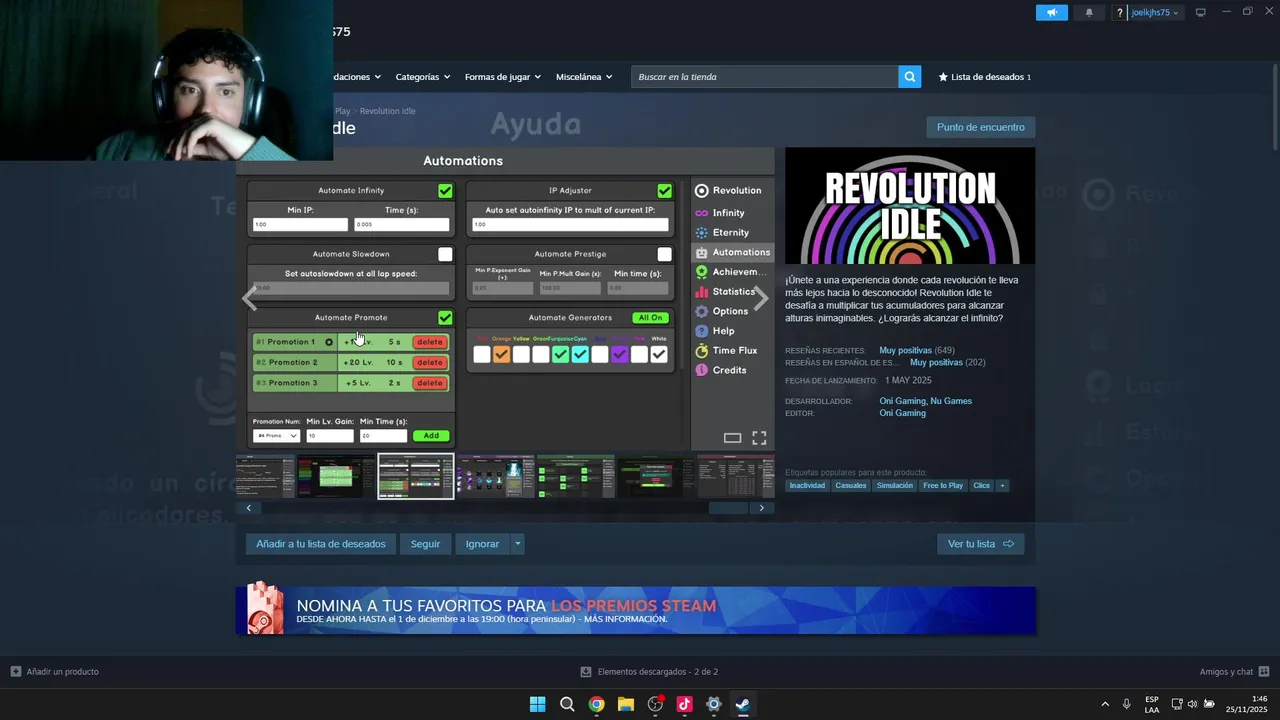The width and height of the screenshot is (1280, 720).
Task: Click the Nu Games developer link
Action: click(951, 401)
